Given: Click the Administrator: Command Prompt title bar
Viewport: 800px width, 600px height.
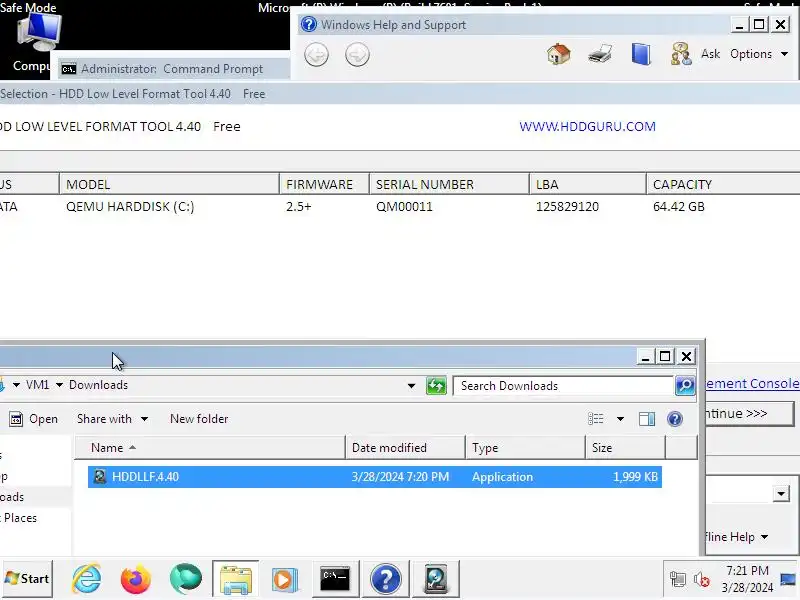Looking at the screenshot, I should (x=171, y=69).
